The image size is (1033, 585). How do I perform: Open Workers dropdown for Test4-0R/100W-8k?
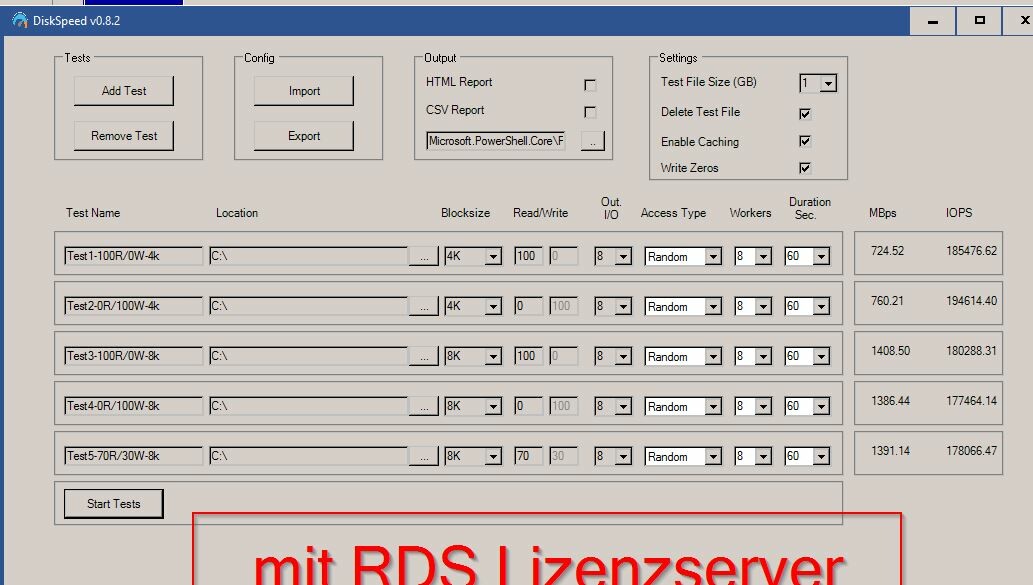pos(763,406)
